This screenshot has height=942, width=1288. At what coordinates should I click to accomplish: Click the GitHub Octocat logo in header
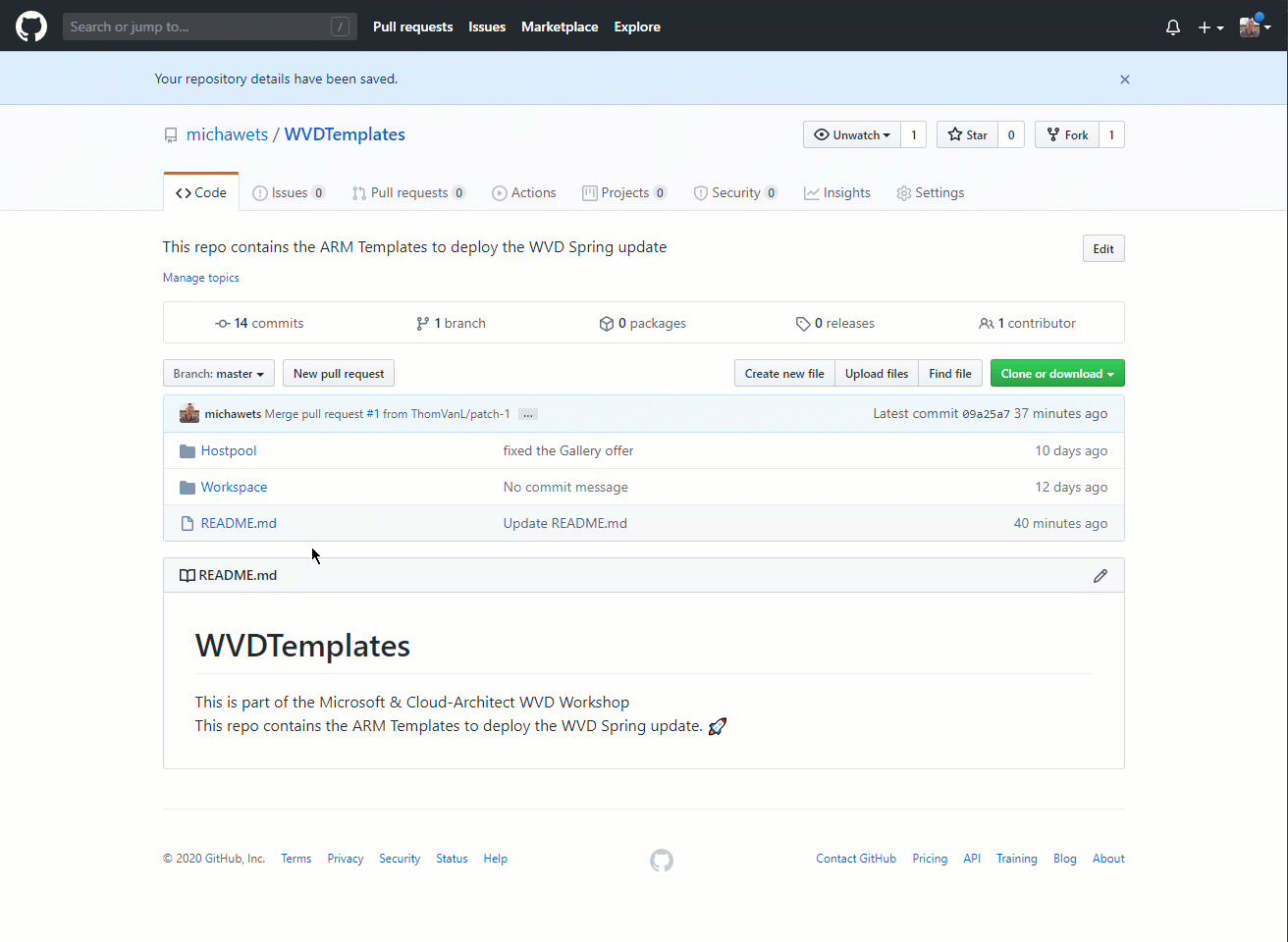31,26
